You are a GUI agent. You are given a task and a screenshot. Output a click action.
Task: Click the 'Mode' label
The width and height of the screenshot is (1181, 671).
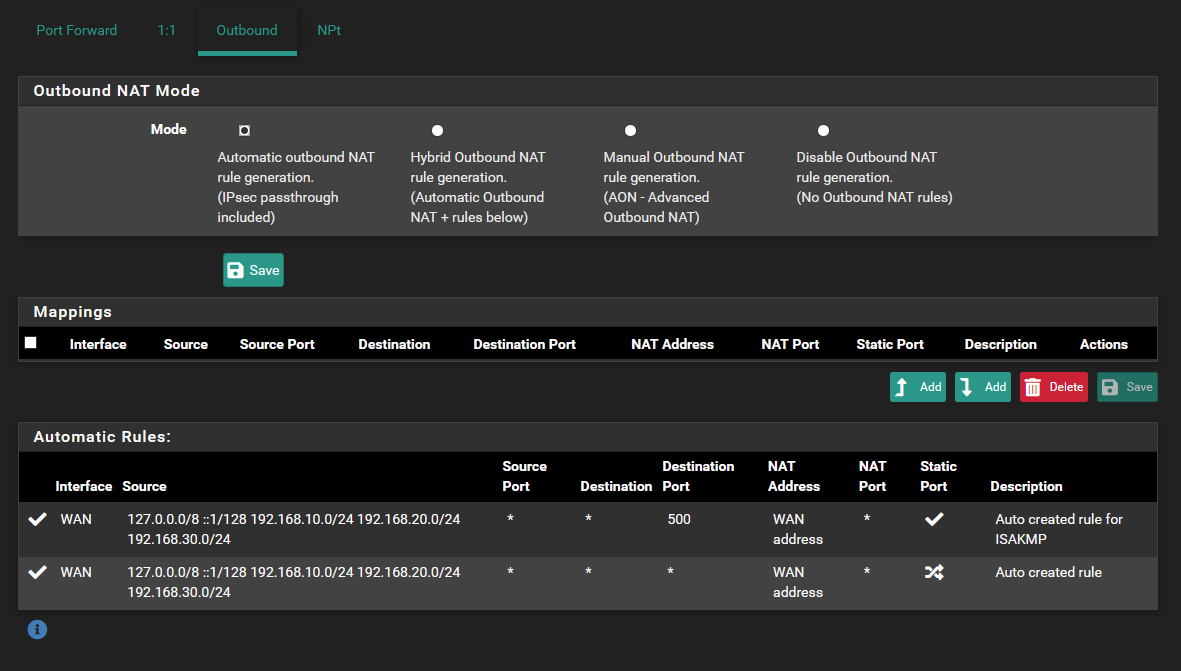(x=169, y=130)
